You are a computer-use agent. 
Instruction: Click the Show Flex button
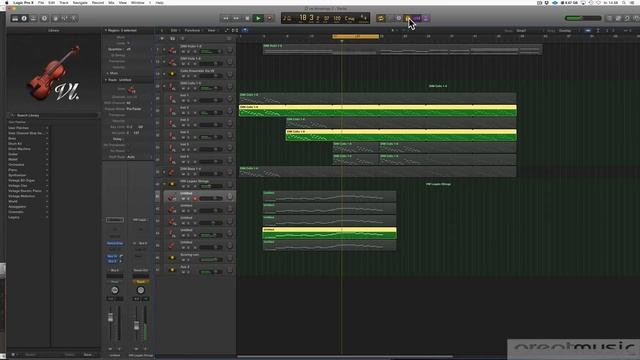[x=235, y=30]
